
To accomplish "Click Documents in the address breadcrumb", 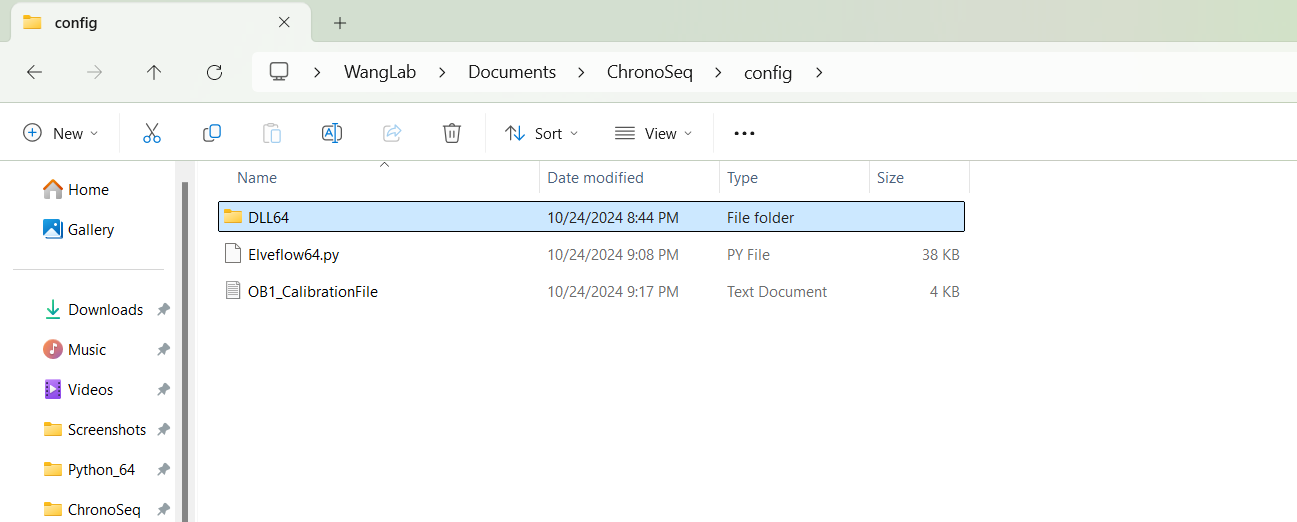I will (x=512, y=72).
